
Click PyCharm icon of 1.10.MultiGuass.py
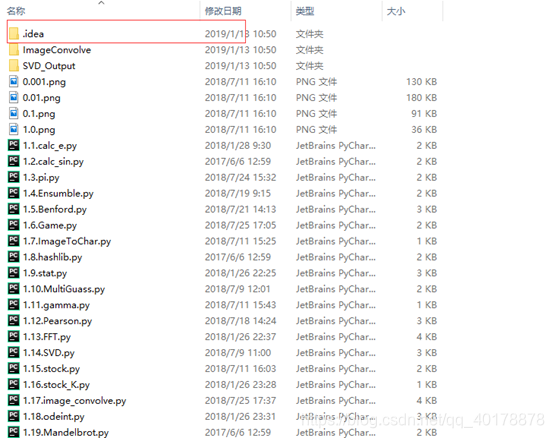point(13,289)
